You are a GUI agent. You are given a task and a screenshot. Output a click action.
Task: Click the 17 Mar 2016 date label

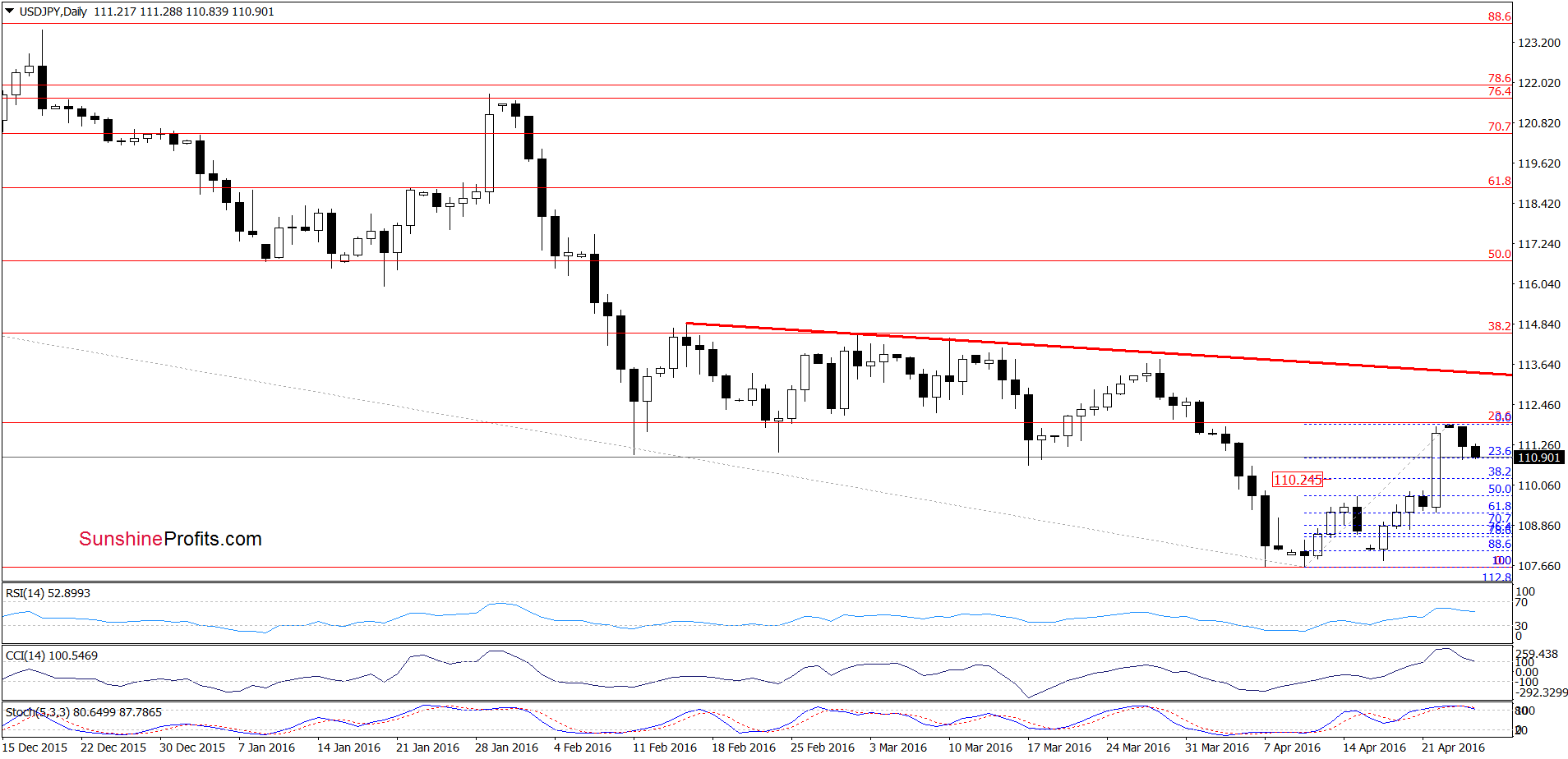(x=1059, y=747)
